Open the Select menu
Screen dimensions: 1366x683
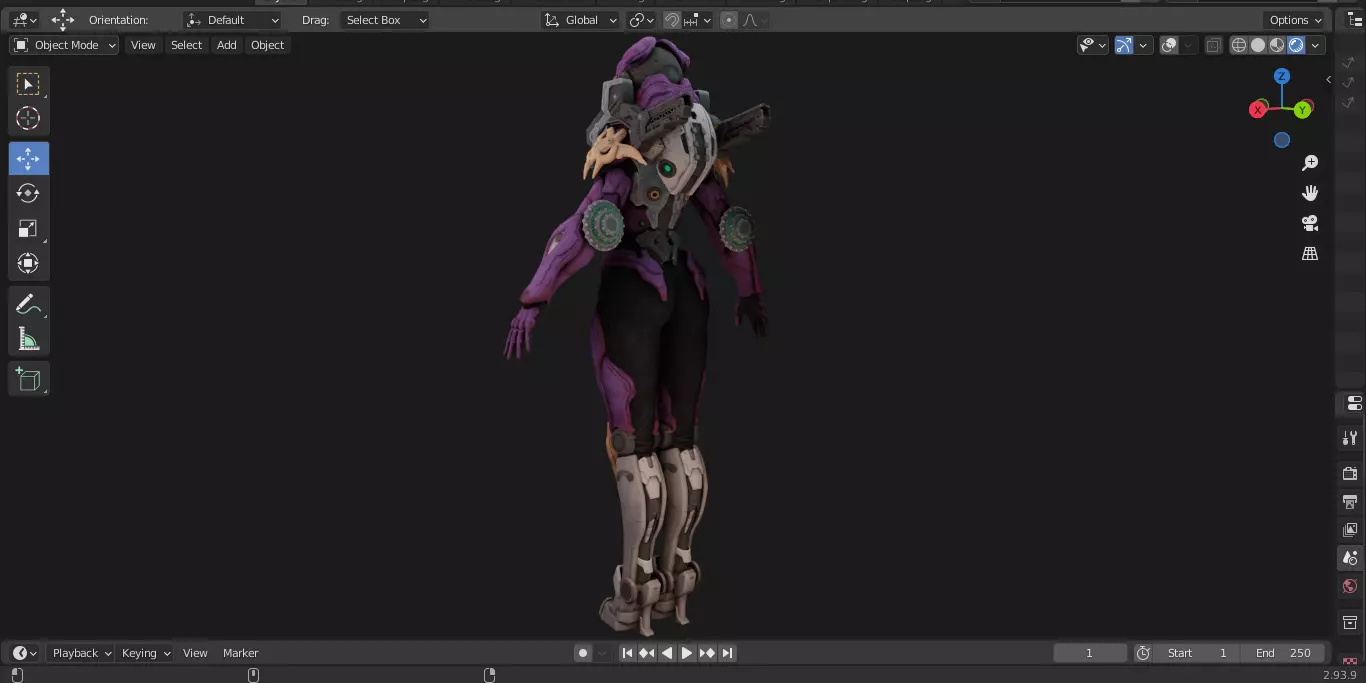click(186, 45)
